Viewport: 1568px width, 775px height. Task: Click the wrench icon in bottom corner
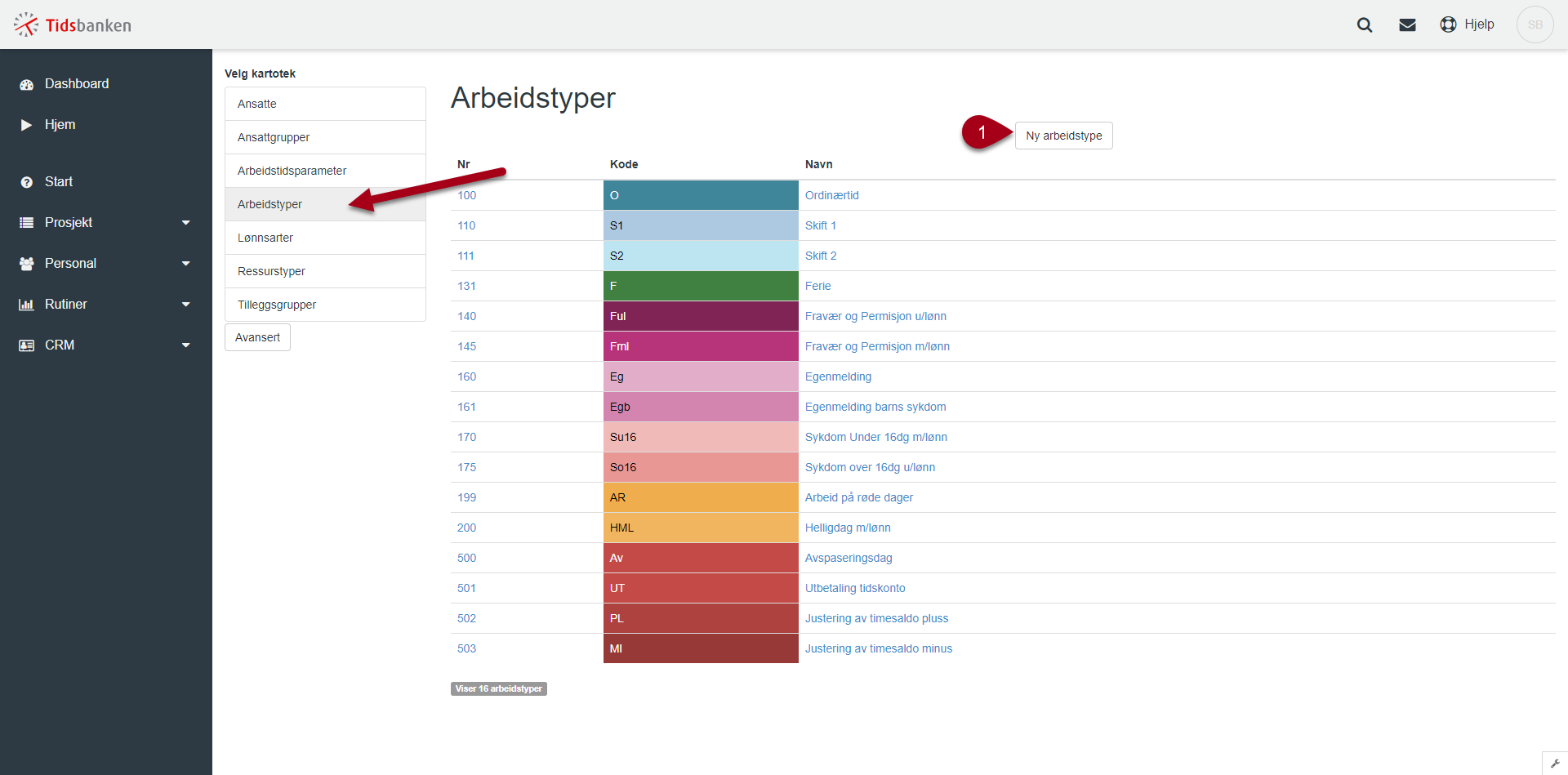(1555, 764)
